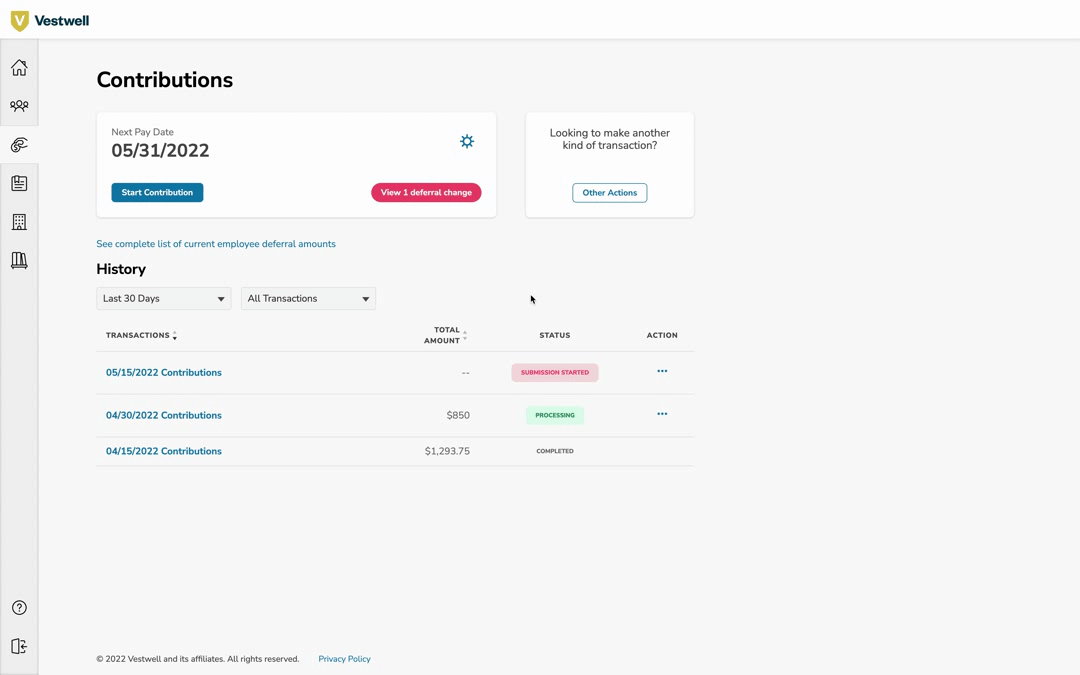Open the Last 30 Days dropdown
This screenshot has width=1080, height=675.
163,298
